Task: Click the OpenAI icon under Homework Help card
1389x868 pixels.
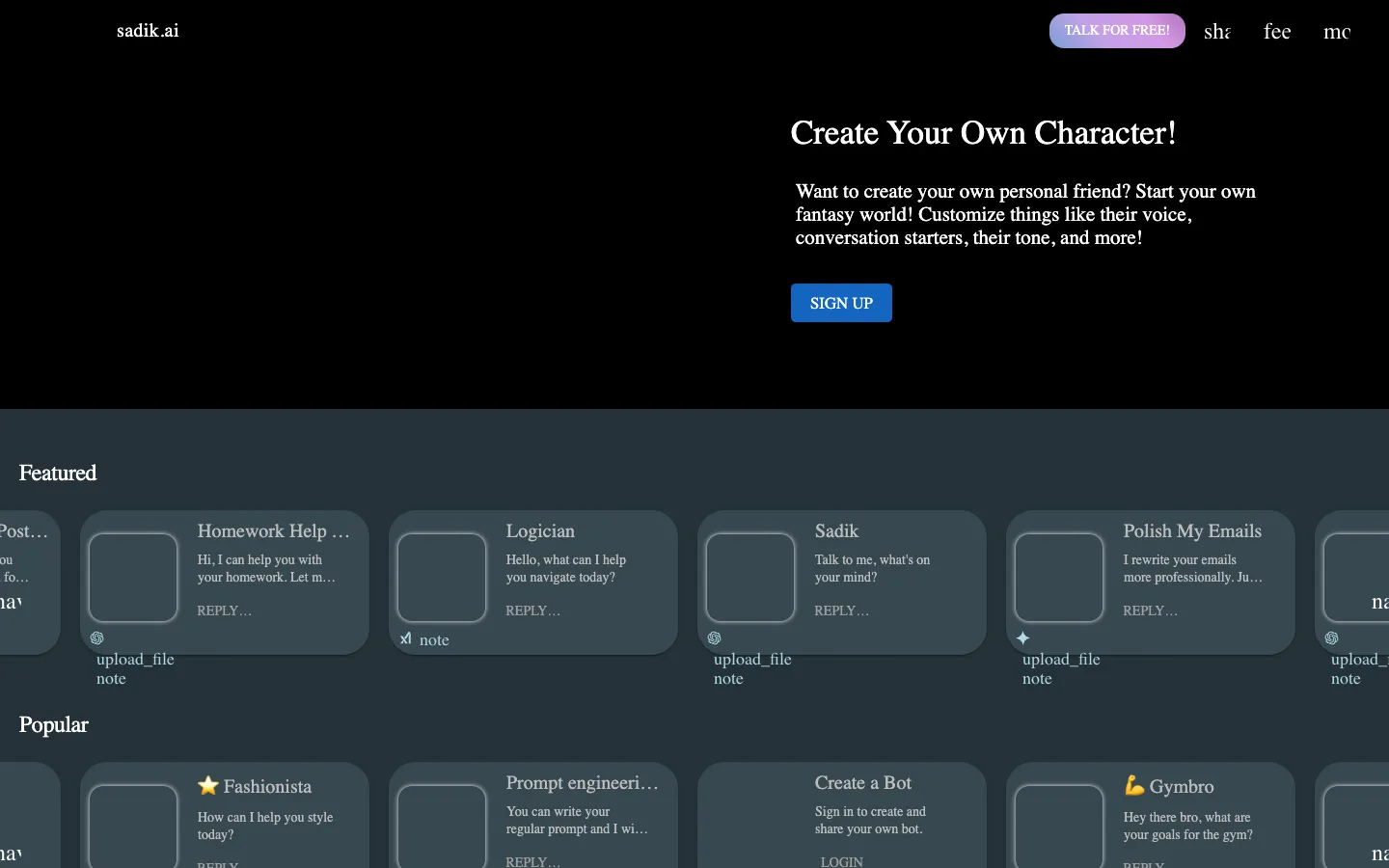Action: coord(97,638)
